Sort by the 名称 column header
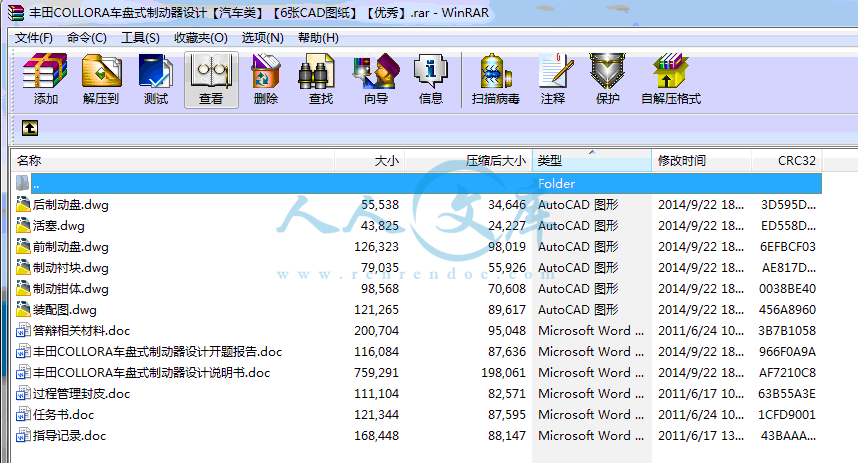858x463 pixels. point(173,160)
